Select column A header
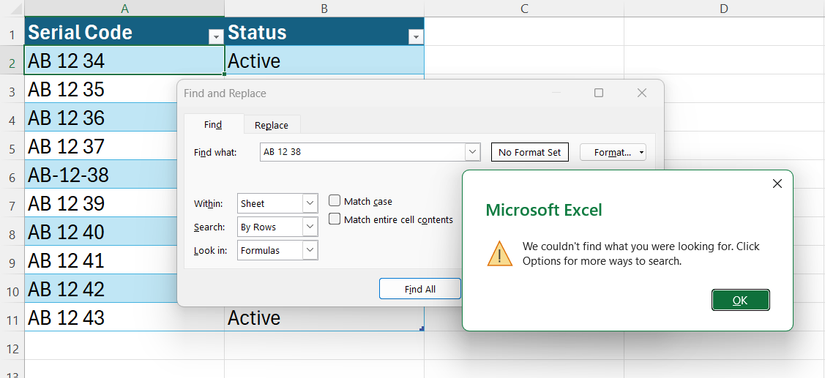This screenshot has height=378, width=825. [x=125, y=8]
